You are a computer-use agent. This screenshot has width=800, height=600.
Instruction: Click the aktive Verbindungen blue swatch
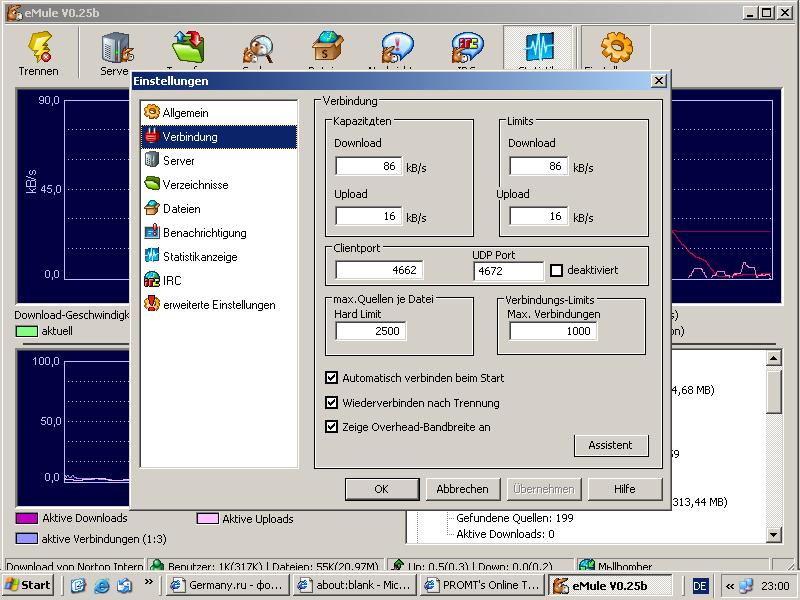(x=27, y=539)
